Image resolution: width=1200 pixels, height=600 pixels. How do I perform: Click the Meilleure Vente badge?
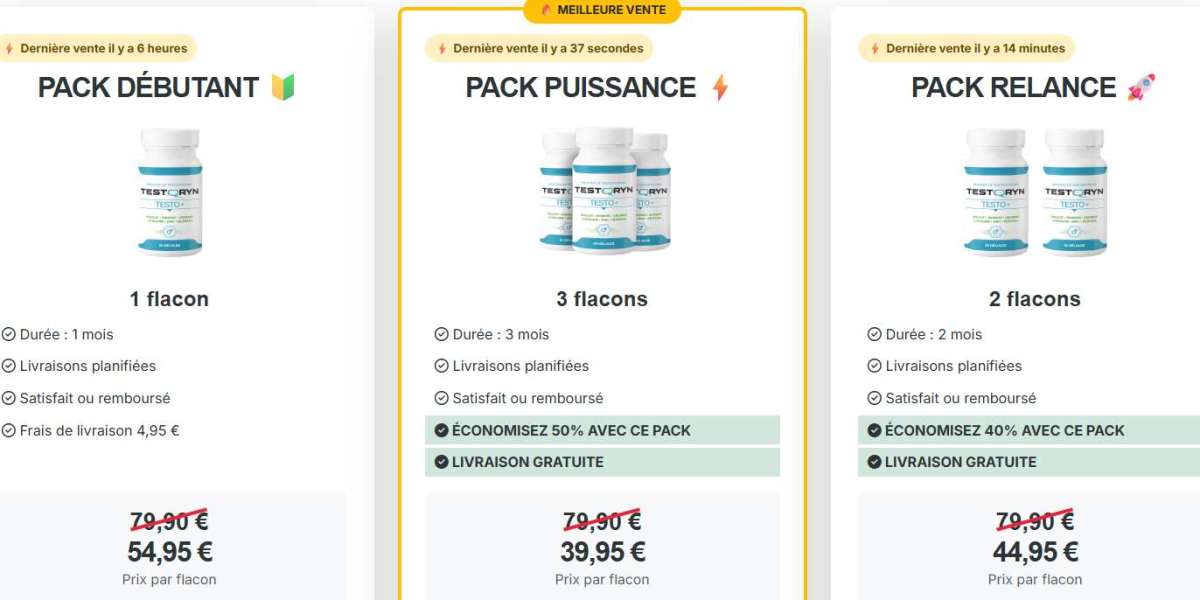(x=602, y=10)
